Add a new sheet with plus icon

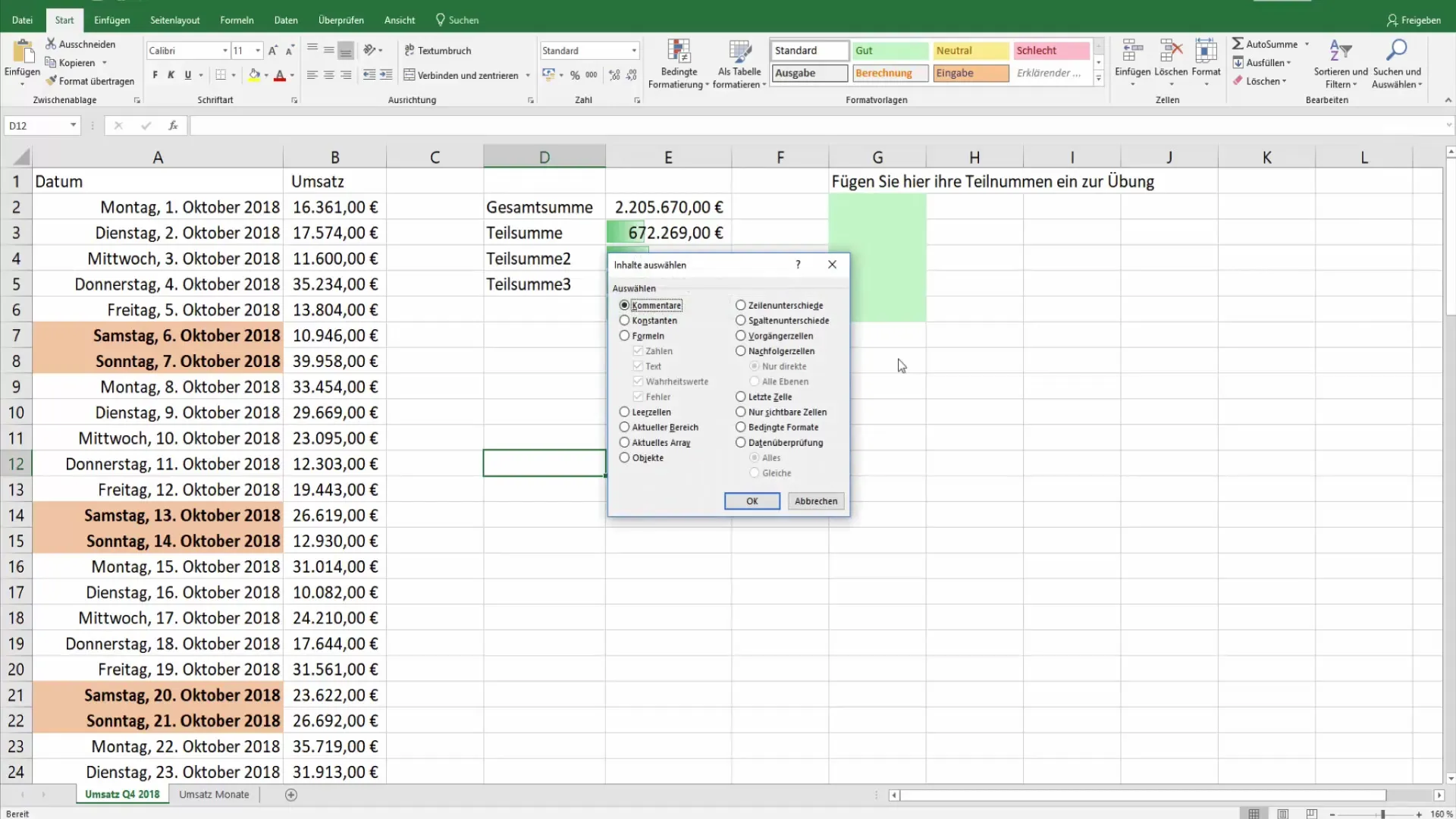(291, 795)
